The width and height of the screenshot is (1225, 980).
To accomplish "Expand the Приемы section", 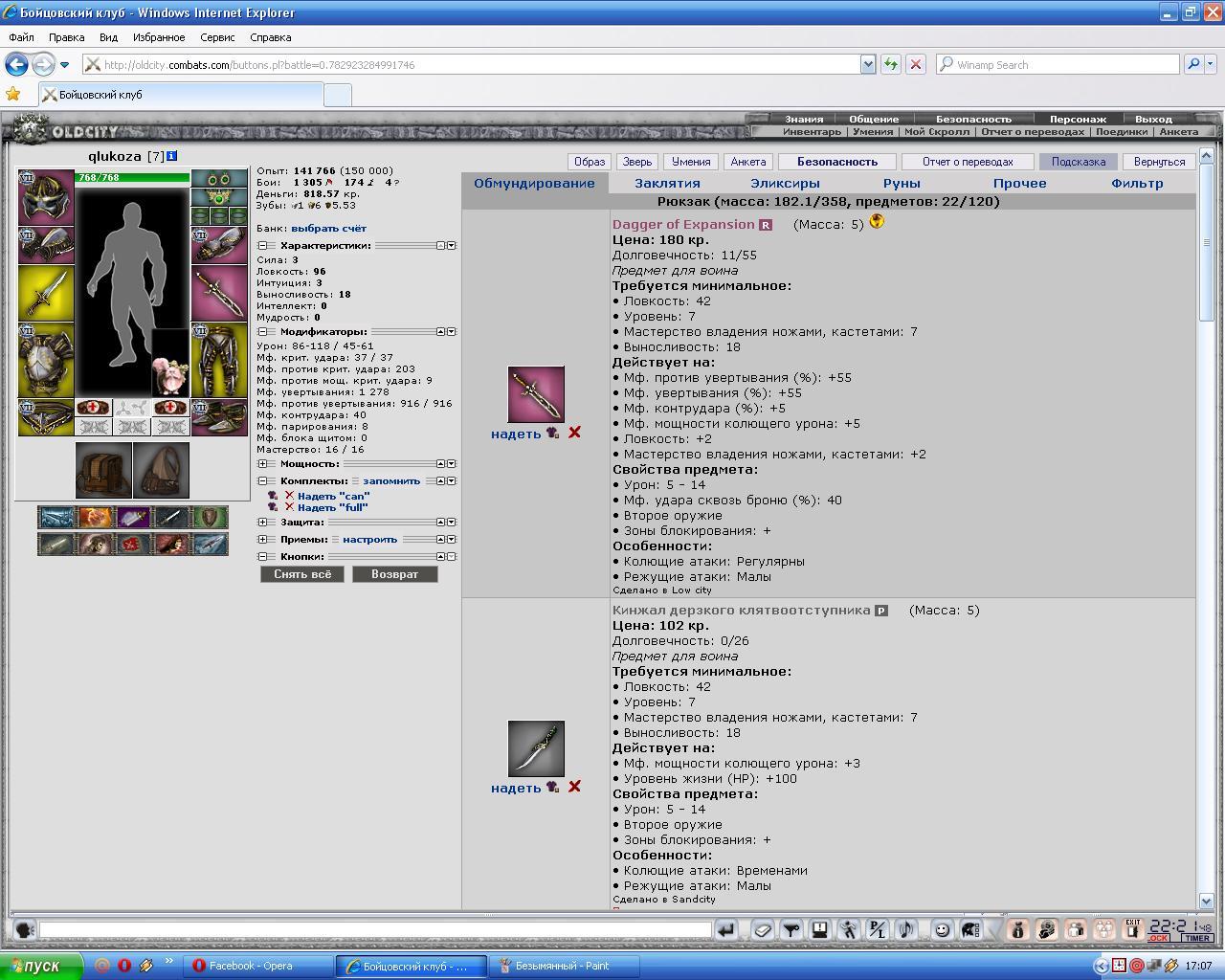I will [261, 539].
